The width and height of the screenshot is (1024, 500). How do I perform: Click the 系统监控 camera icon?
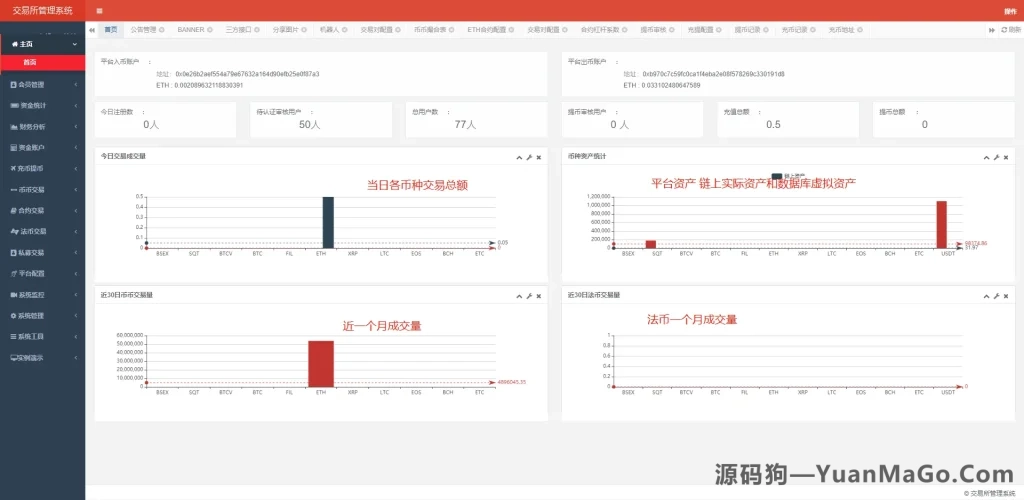click(x=14, y=294)
